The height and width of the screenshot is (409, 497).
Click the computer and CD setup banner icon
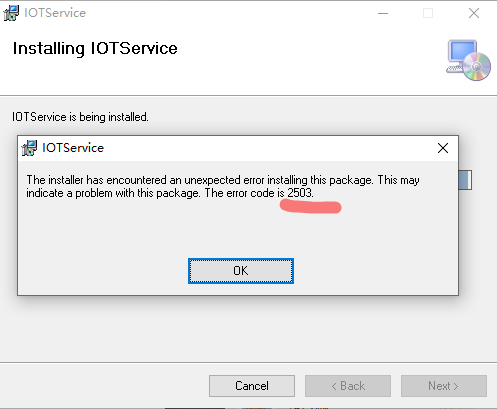pyautogui.click(x=468, y=60)
